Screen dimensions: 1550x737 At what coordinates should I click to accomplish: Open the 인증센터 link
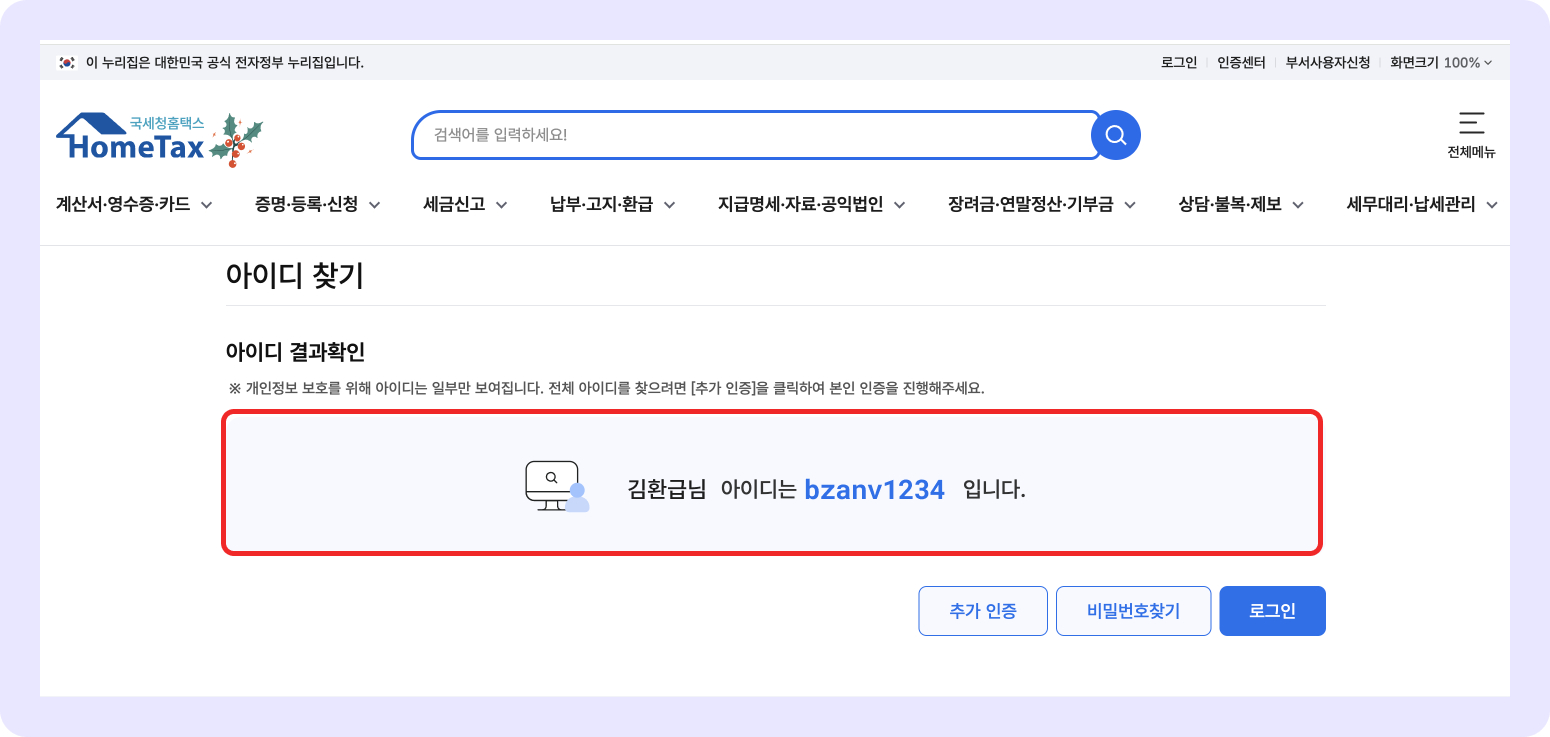1240,61
